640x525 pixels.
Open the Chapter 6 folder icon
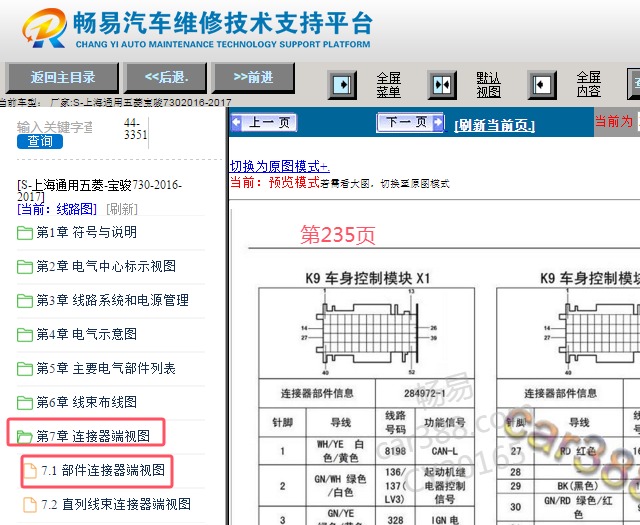[25, 403]
